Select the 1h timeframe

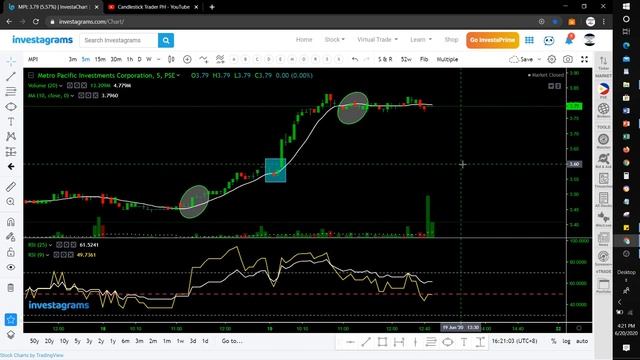point(130,60)
